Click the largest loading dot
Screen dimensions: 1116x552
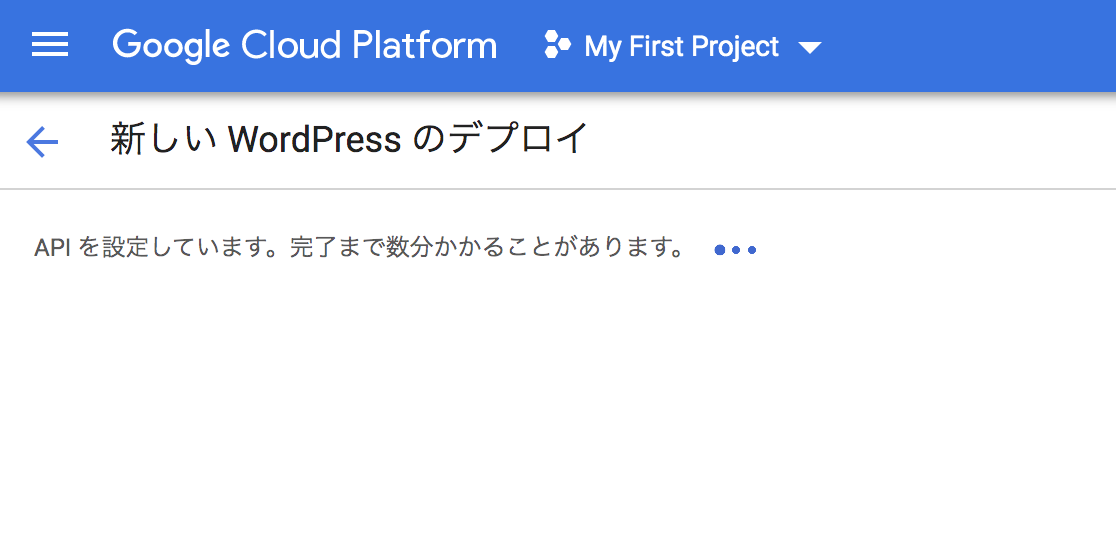720,250
